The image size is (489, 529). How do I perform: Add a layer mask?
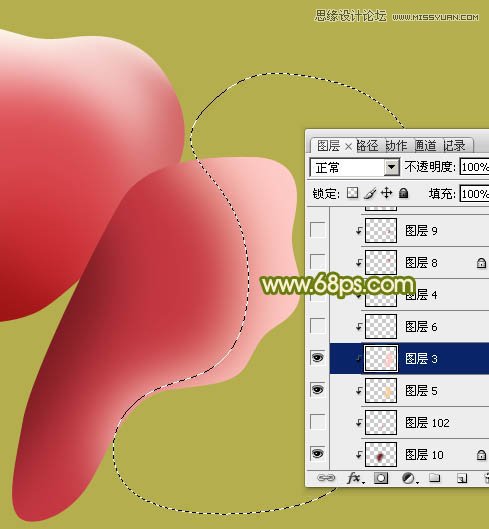point(381,478)
